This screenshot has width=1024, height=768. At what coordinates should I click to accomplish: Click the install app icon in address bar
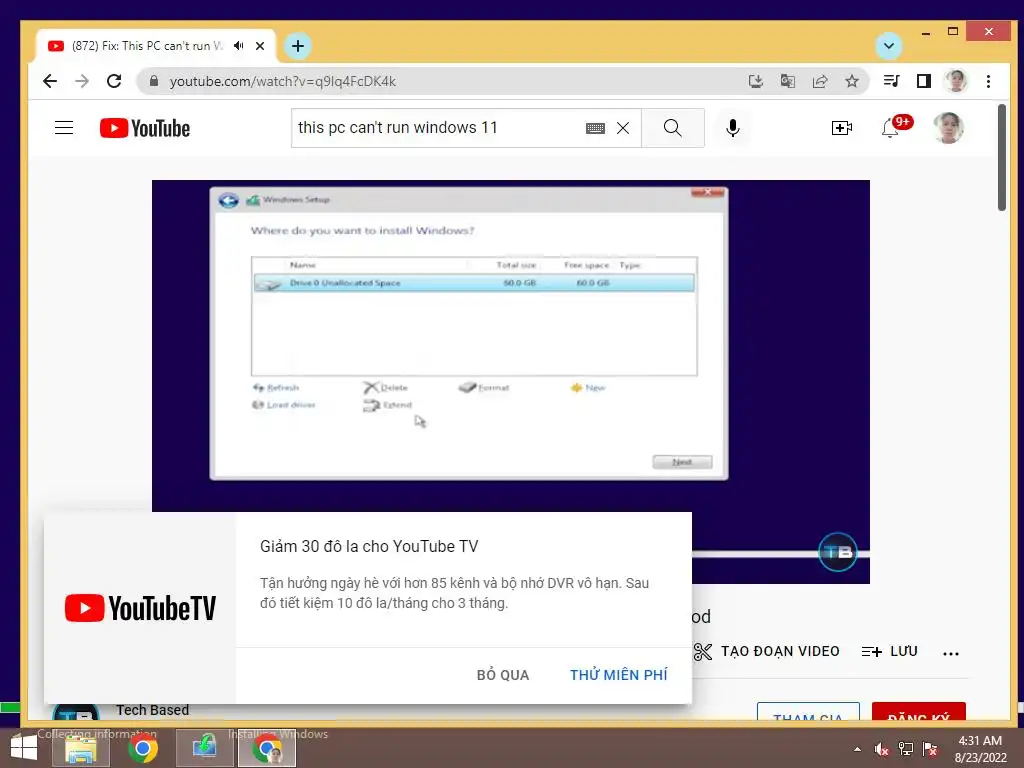(756, 81)
